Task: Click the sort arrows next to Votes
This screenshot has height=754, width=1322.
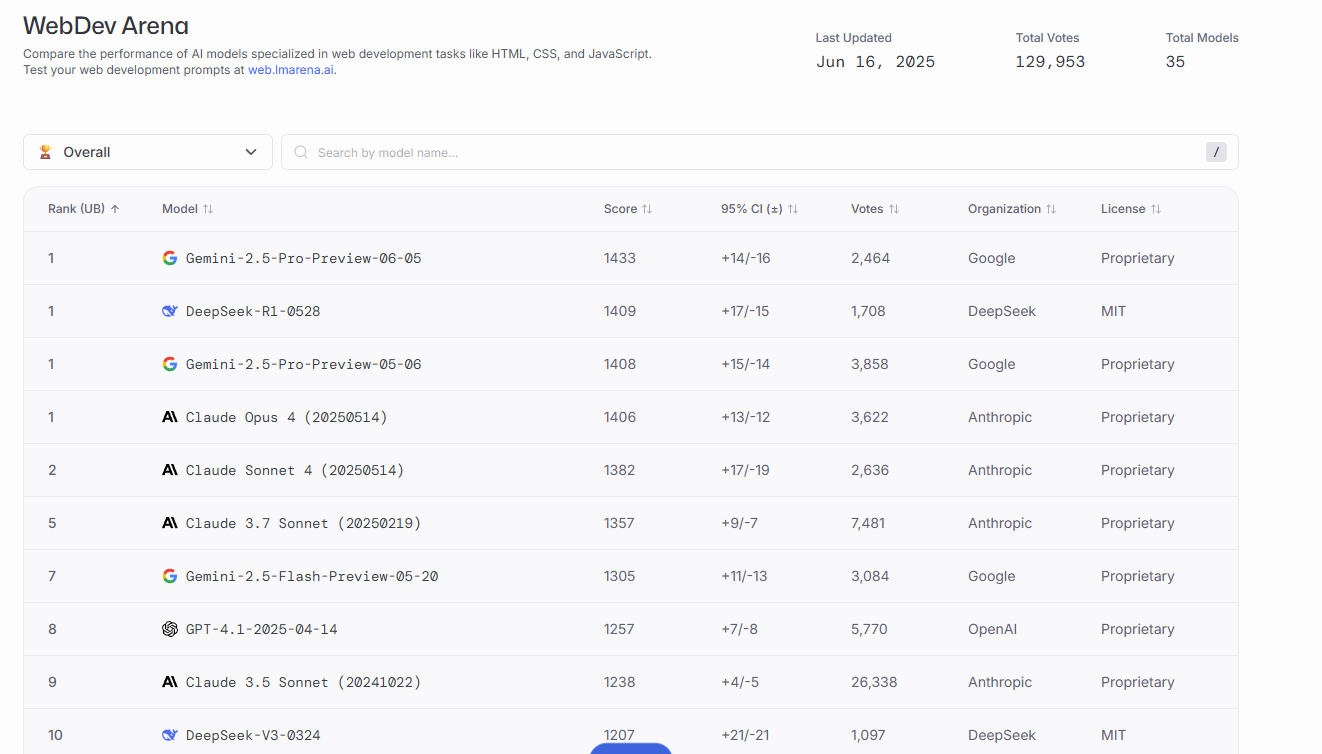Action: pos(894,209)
